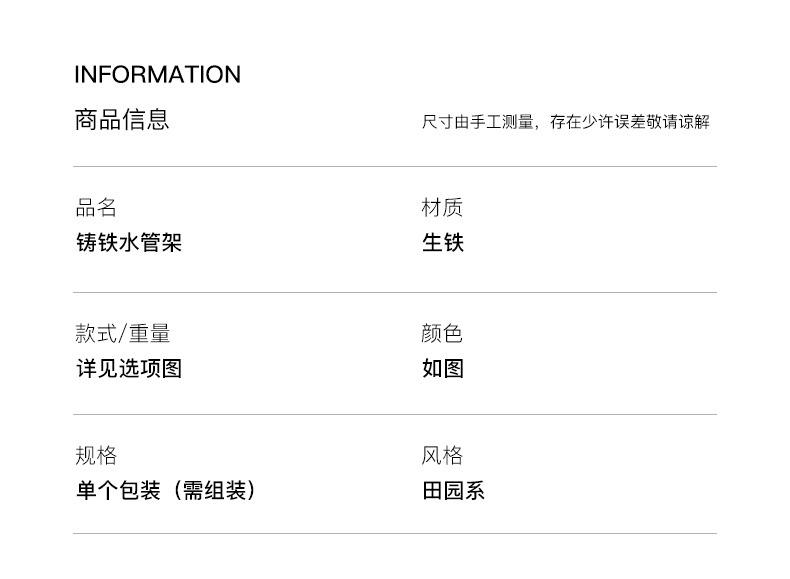Click the 风格 field label
The width and height of the screenshot is (790, 579).
pos(442,456)
